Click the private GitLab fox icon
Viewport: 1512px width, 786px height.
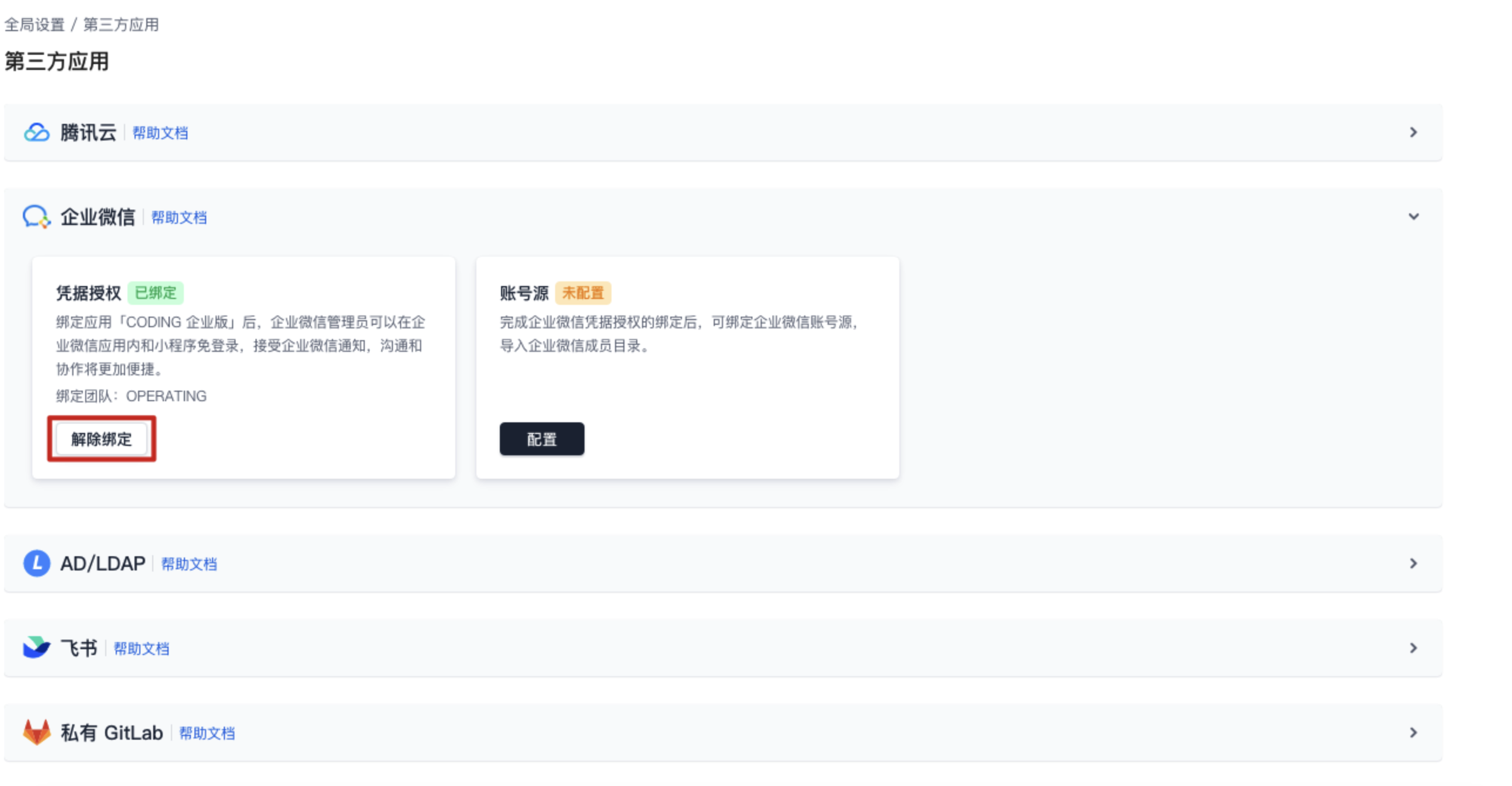tap(36, 733)
